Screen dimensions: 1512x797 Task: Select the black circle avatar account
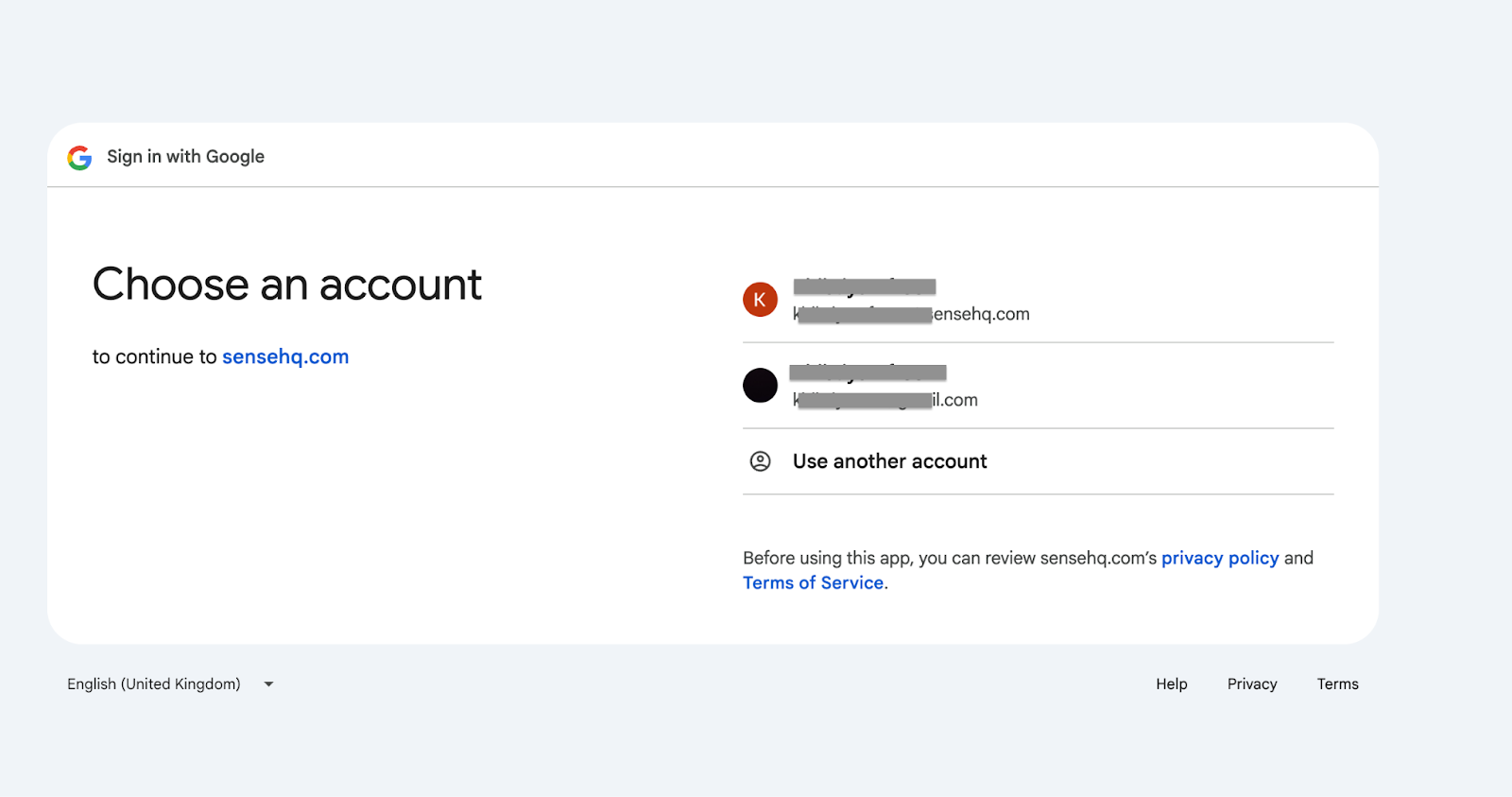click(760, 386)
